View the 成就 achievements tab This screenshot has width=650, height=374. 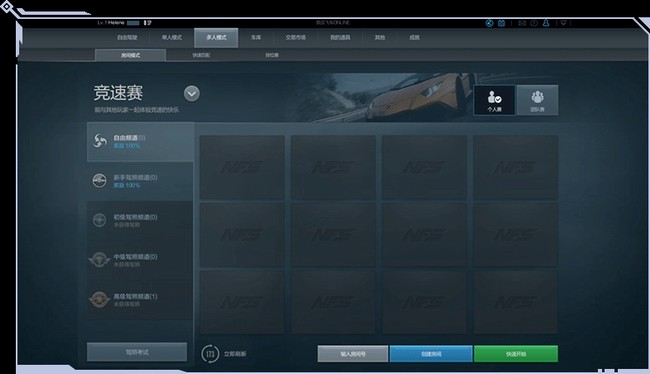pyautogui.click(x=415, y=38)
